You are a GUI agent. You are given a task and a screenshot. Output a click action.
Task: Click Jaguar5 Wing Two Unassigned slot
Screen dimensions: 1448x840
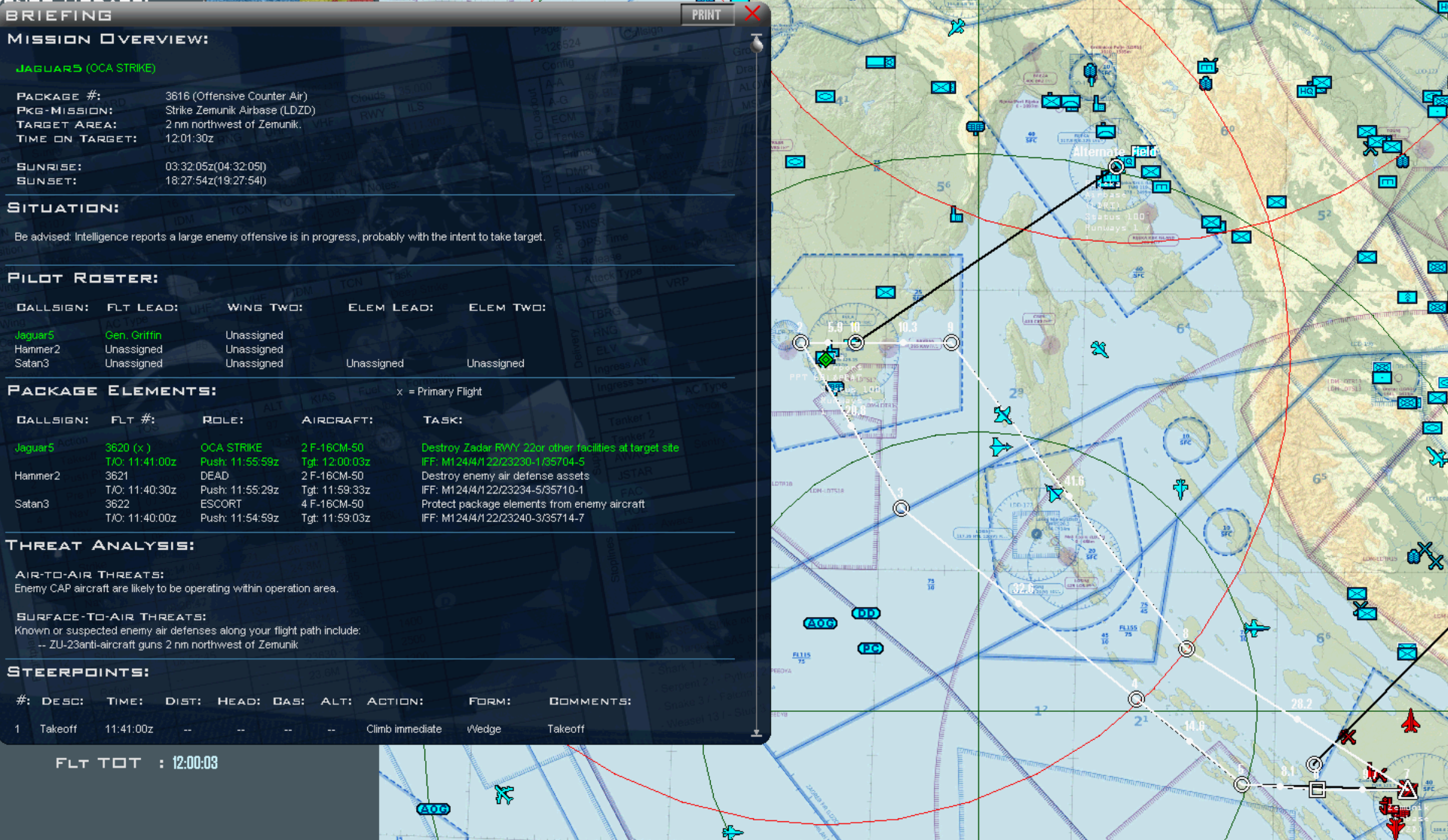(254, 335)
